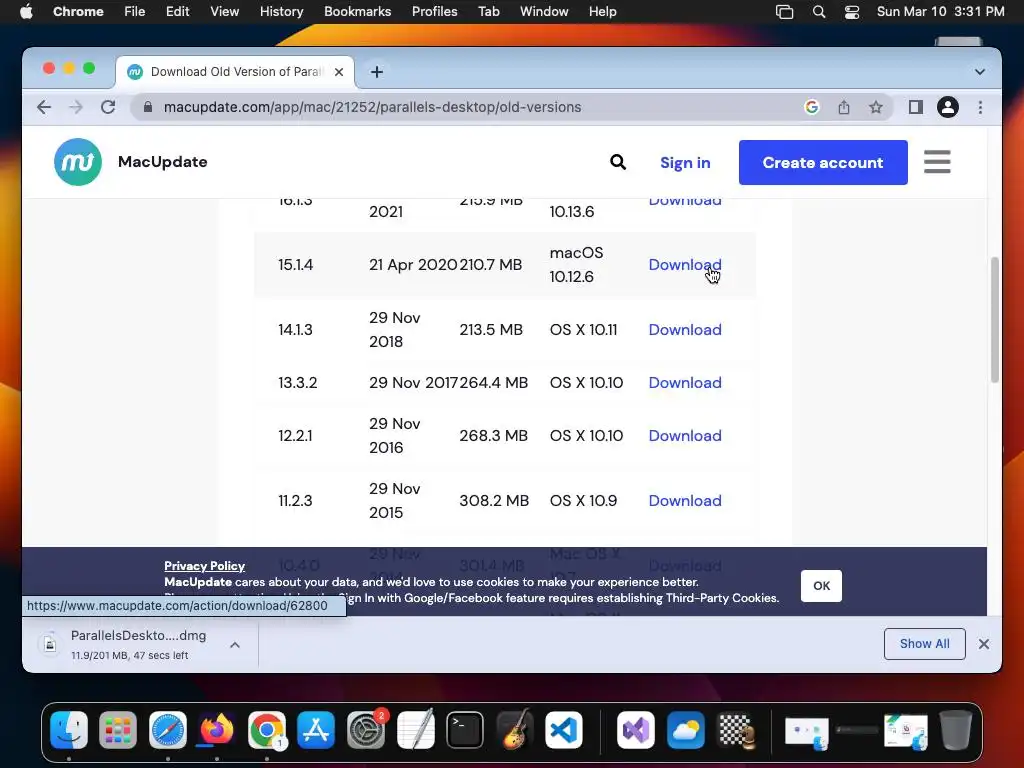Click the Create account button
1024x768 pixels.
click(x=823, y=163)
